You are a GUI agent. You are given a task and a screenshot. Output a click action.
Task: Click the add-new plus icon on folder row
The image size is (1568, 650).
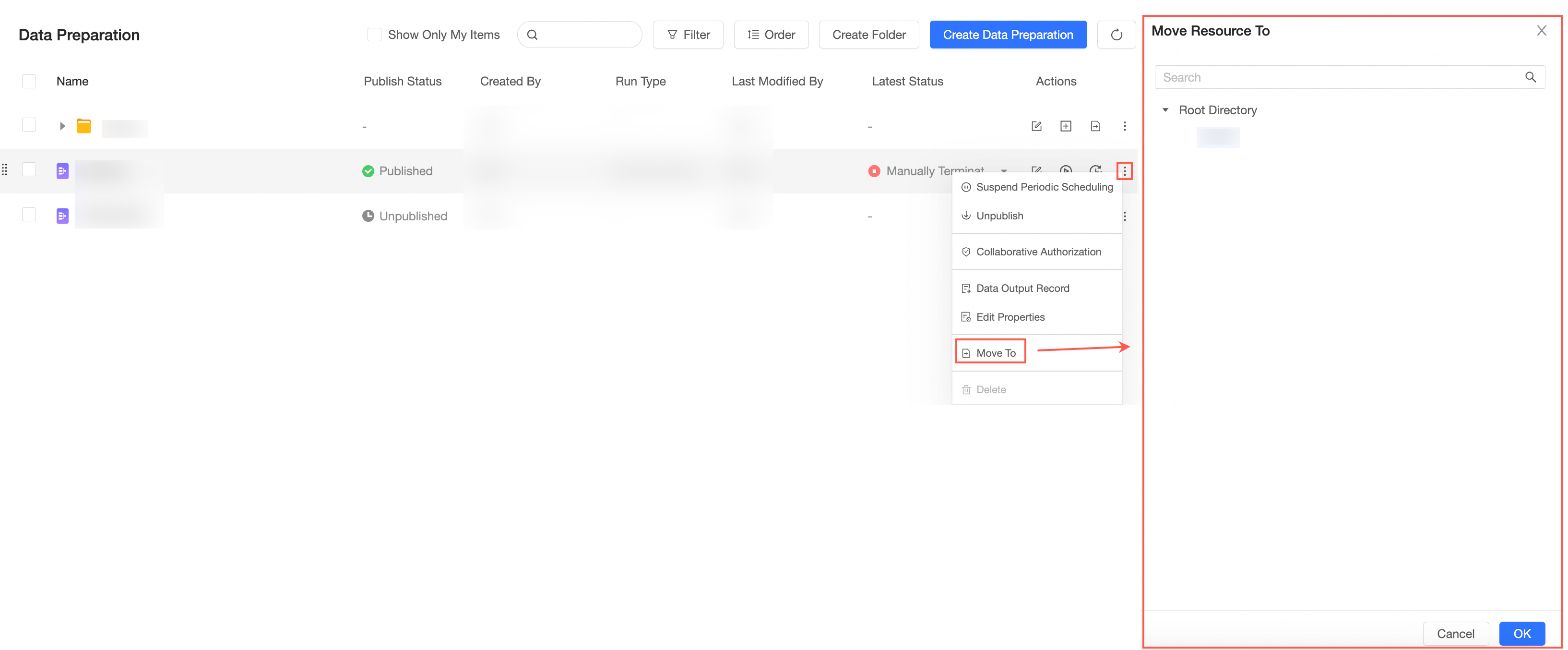point(1065,126)
